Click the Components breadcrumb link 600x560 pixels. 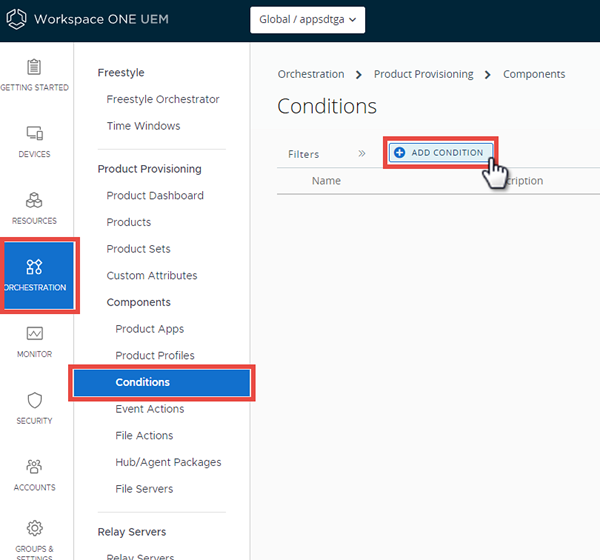point(534,74)
